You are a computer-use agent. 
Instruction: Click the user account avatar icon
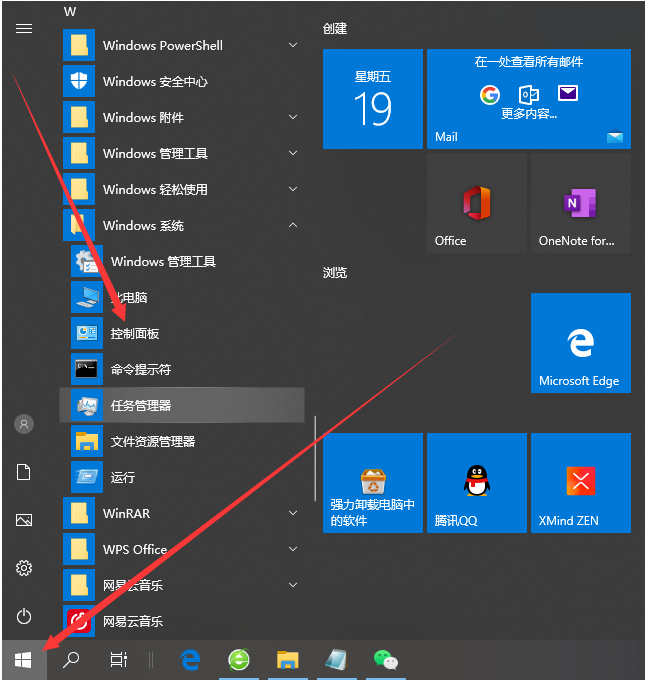pyautogui.click(x=24, y=424)
